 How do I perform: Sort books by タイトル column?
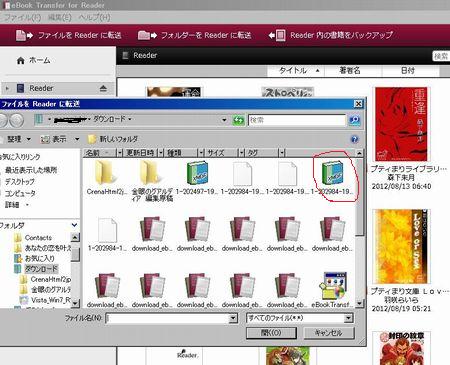[x=296, y=71]
